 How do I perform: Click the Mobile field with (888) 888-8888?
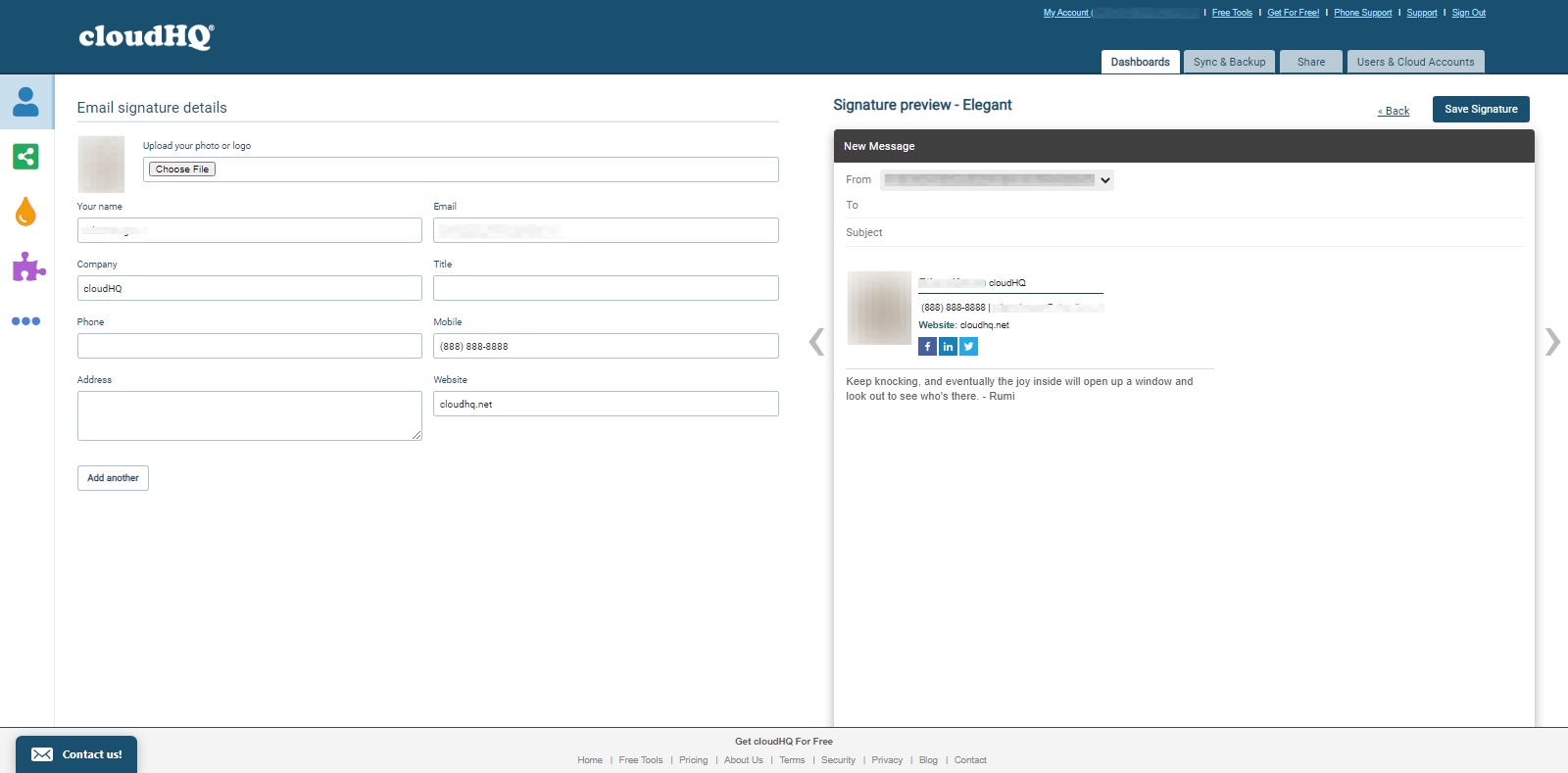606,346
